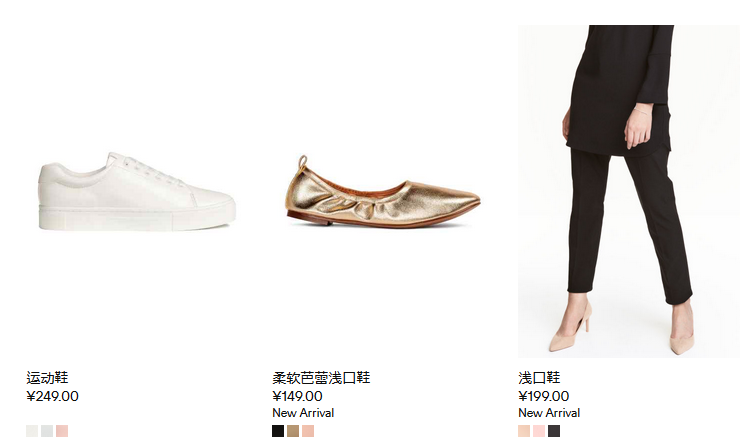Click New Arrival label under ¥149.00
The width and height of the screenshot is (756, 447).
(x=303, y=413)
